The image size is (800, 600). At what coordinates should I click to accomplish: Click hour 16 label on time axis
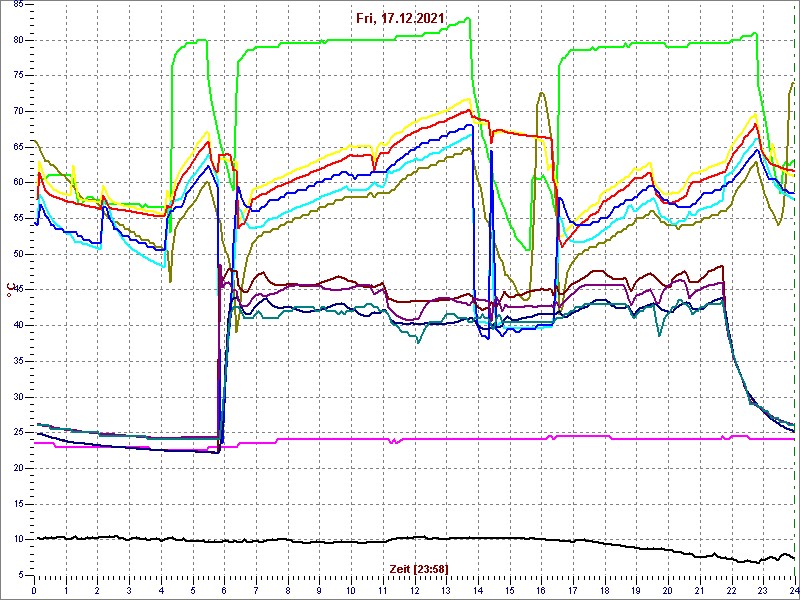541,591
